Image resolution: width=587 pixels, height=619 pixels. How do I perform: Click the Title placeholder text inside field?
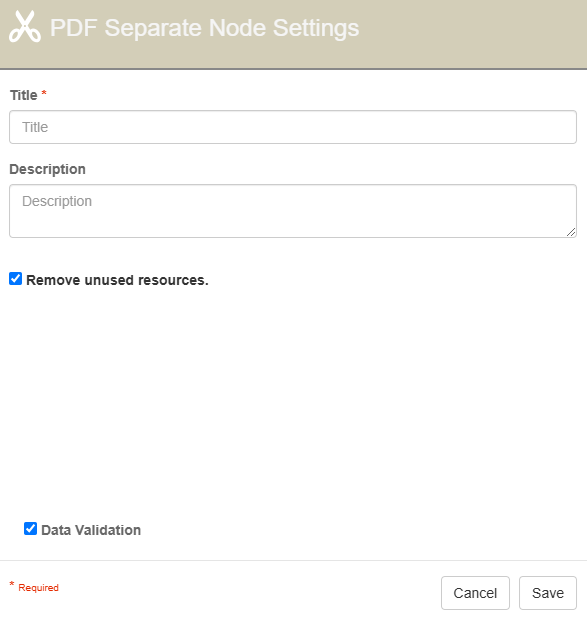(x=35, y=127)
